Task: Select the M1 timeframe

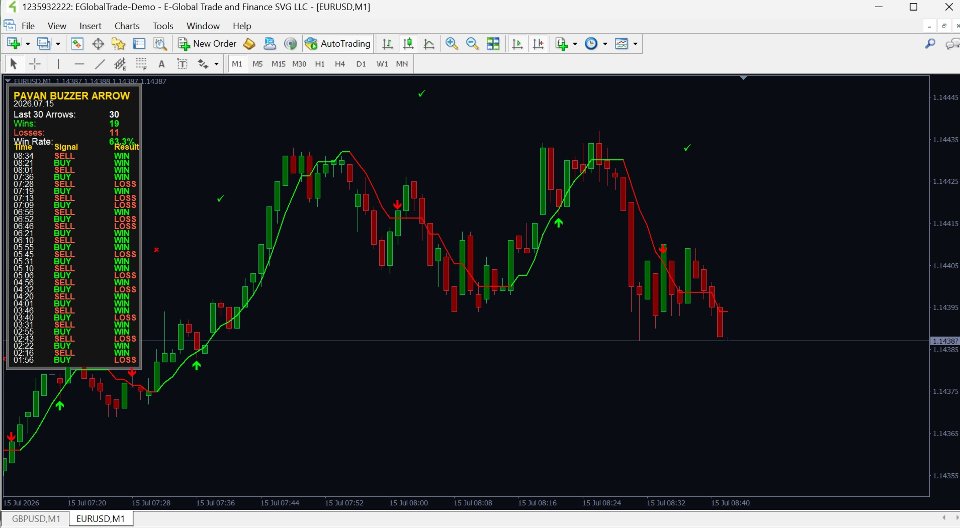Action: pos(237,64)
